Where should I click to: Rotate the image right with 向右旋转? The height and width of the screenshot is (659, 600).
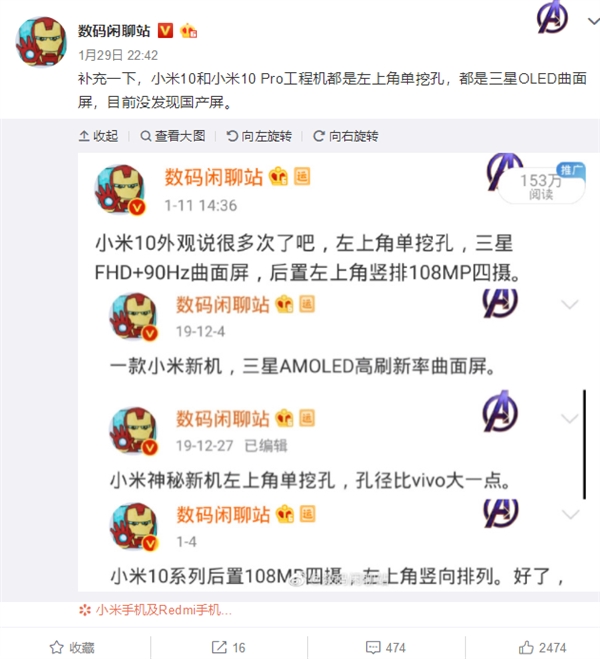click(345, 136)
